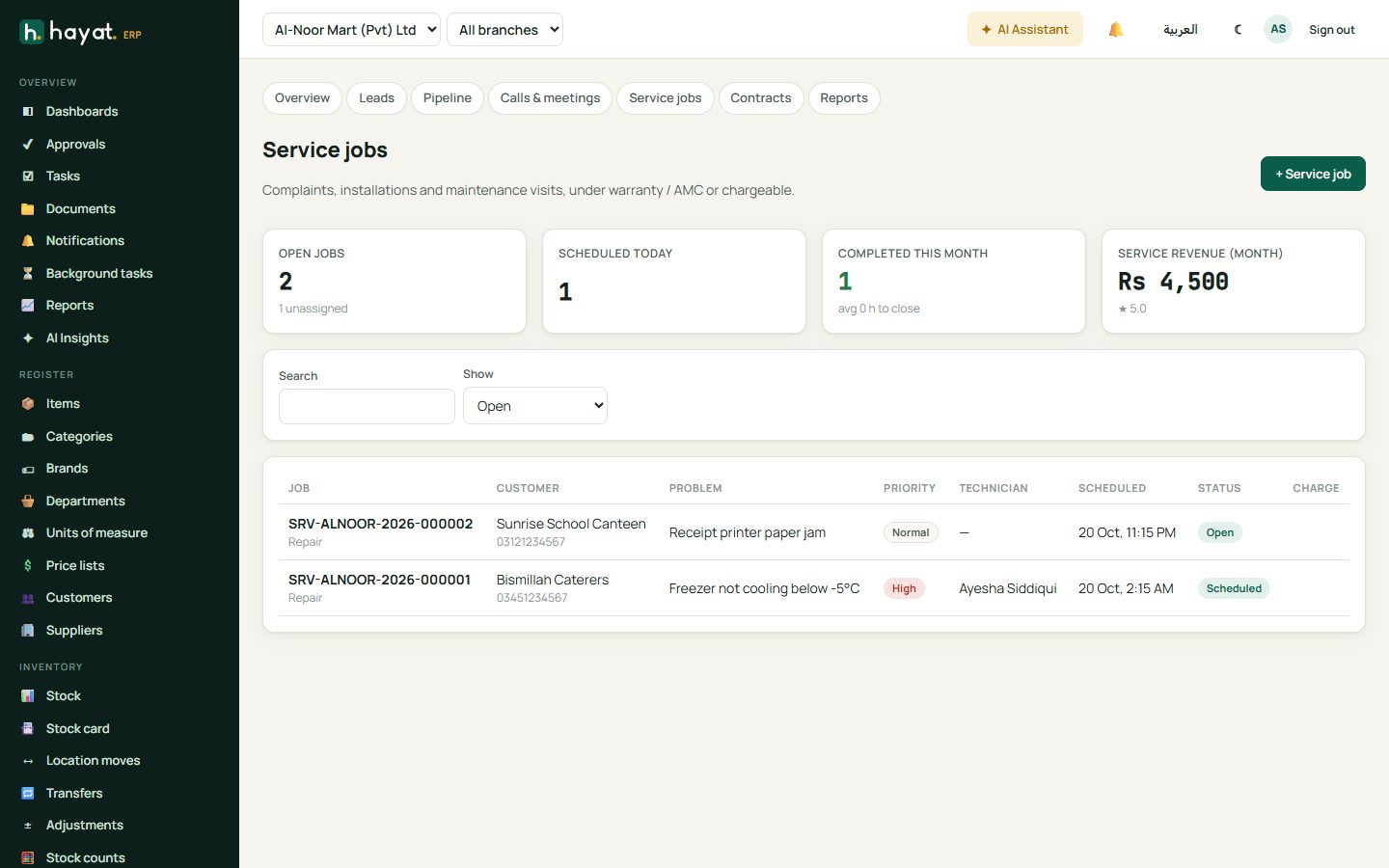1389x868 pixels.
Task: Switch to the Pipeline tab
Action: point(448,98)
